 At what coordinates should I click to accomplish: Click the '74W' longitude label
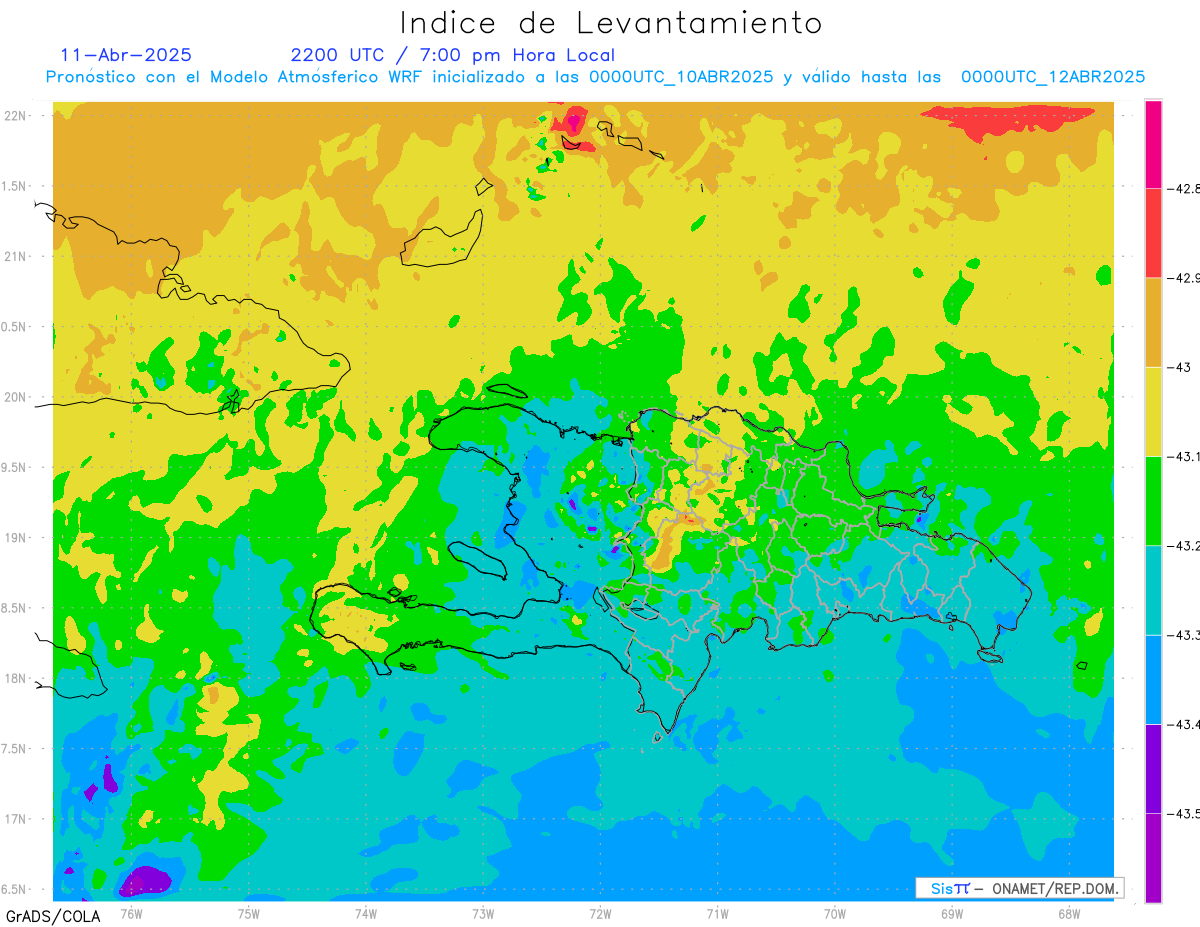366,913
